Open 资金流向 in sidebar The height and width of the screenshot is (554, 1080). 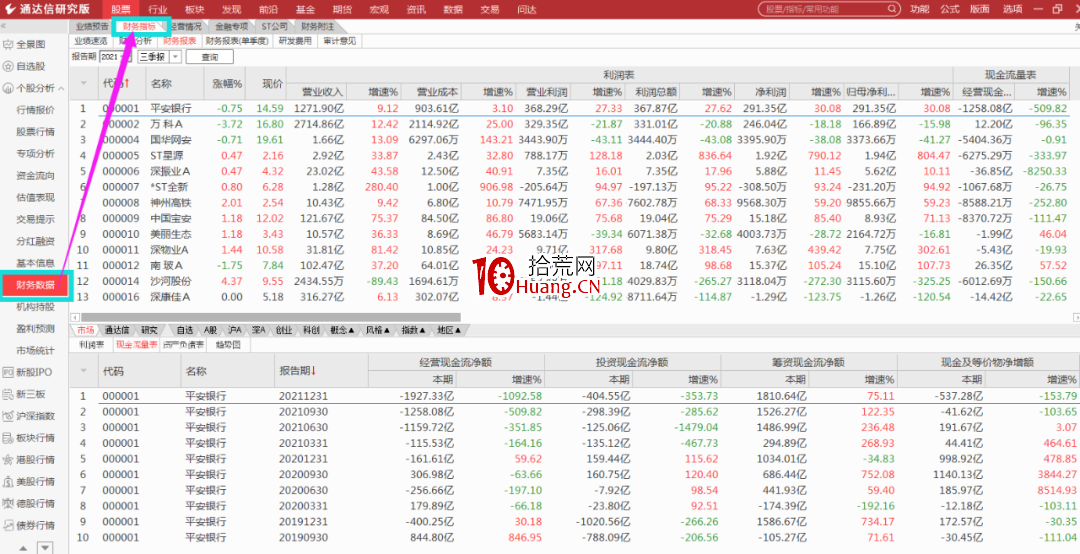[x=35, y=176]
